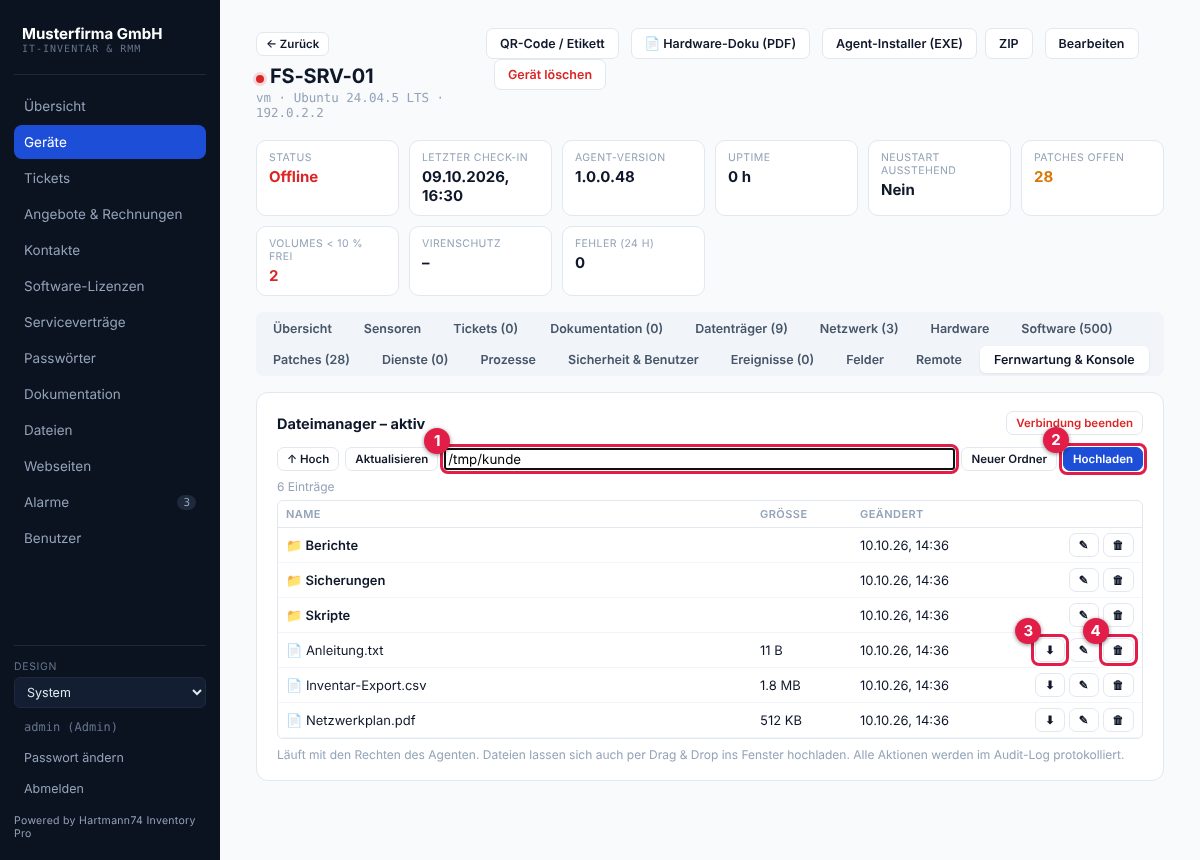Image resolution: width=1200 pixels, height=860 pixels.
Task: Export Hardware-Doku (PDF)
Action: pos(720,44)
